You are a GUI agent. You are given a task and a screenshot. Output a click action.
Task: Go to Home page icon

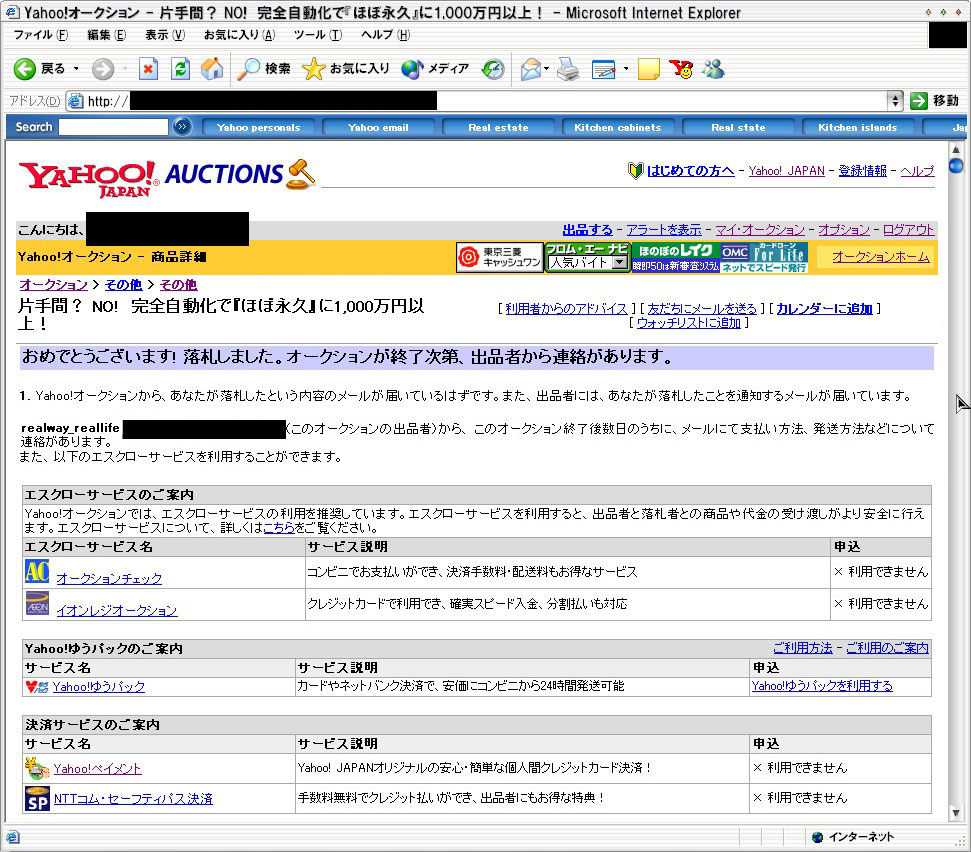(x=212, y=69)
